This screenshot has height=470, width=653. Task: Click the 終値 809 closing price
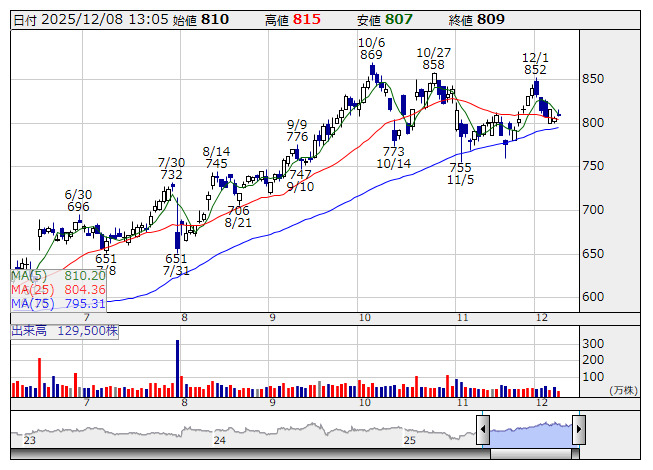tap(477, 20)
